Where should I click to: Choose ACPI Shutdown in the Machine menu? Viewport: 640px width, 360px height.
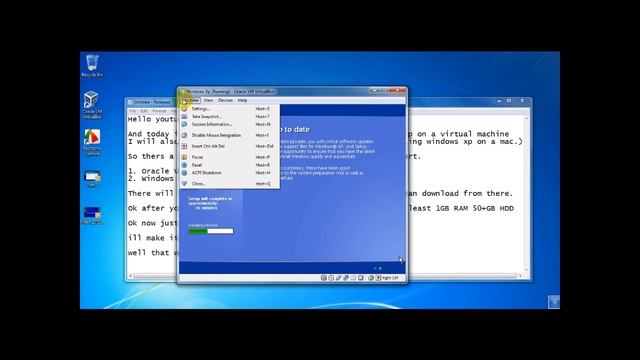pos(230,173)
